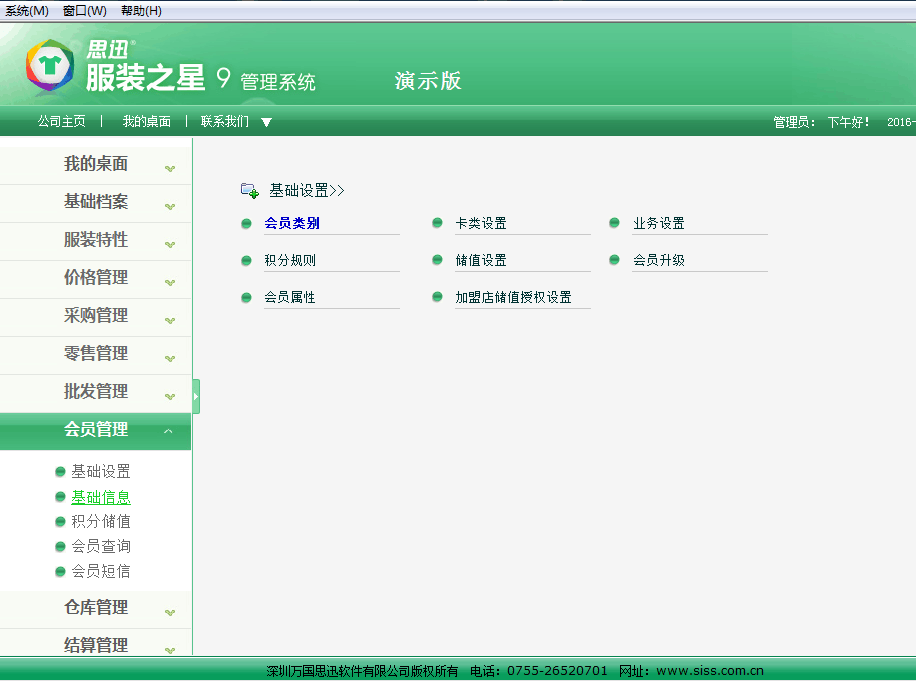The width and height of the screenshot is (916, 681).
Task: Open the 会员类别 settings link
Action: click(x=292, y=223)
